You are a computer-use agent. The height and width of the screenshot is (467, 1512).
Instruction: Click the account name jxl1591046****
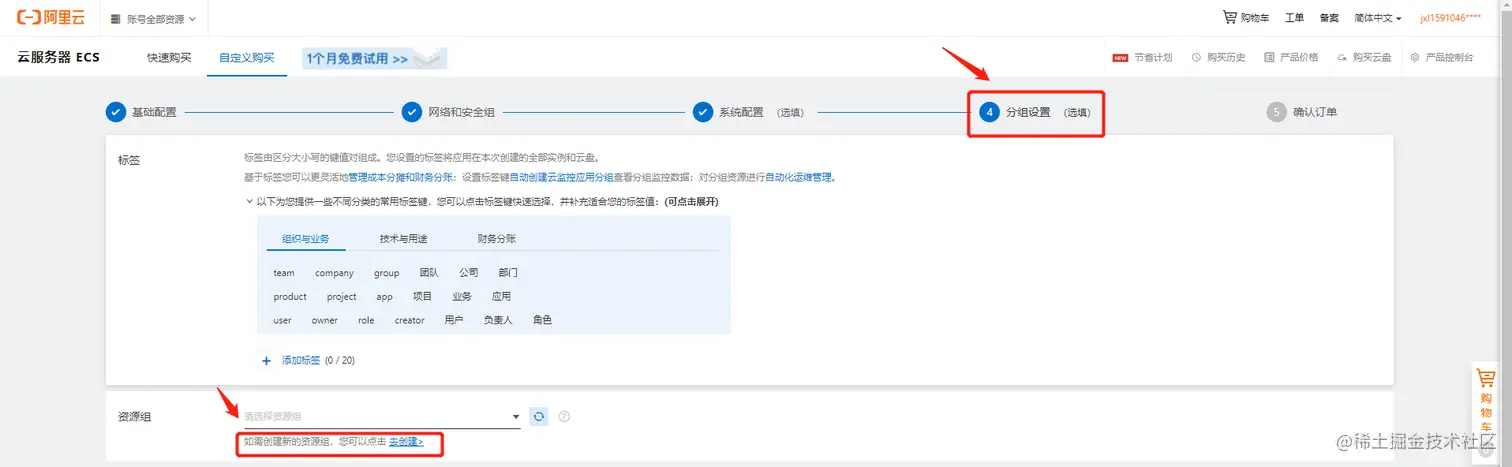[x=1450, y=18]
